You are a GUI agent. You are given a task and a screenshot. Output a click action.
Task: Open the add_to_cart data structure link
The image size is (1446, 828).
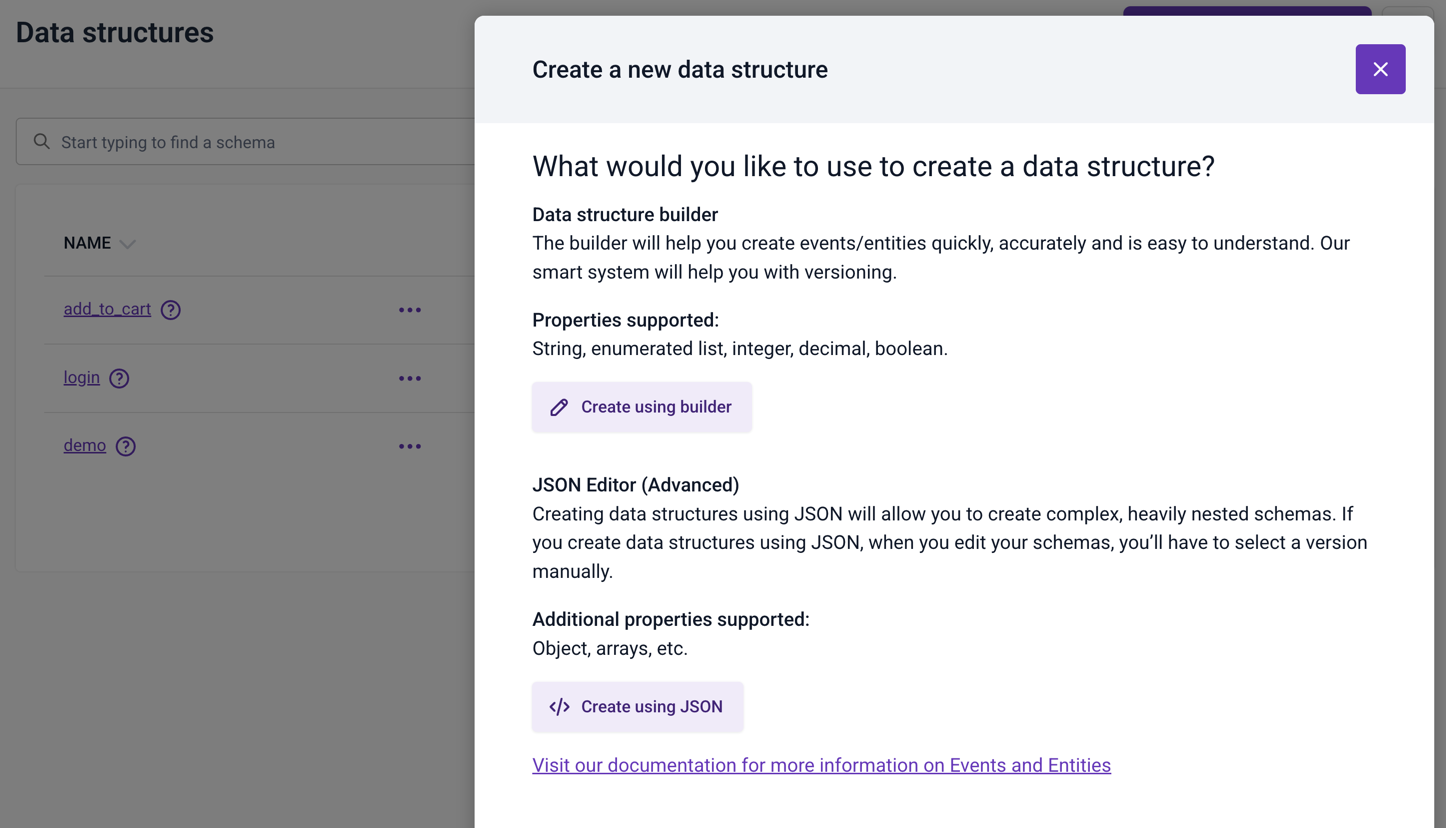pyautogui.click(x=107, y=309)
